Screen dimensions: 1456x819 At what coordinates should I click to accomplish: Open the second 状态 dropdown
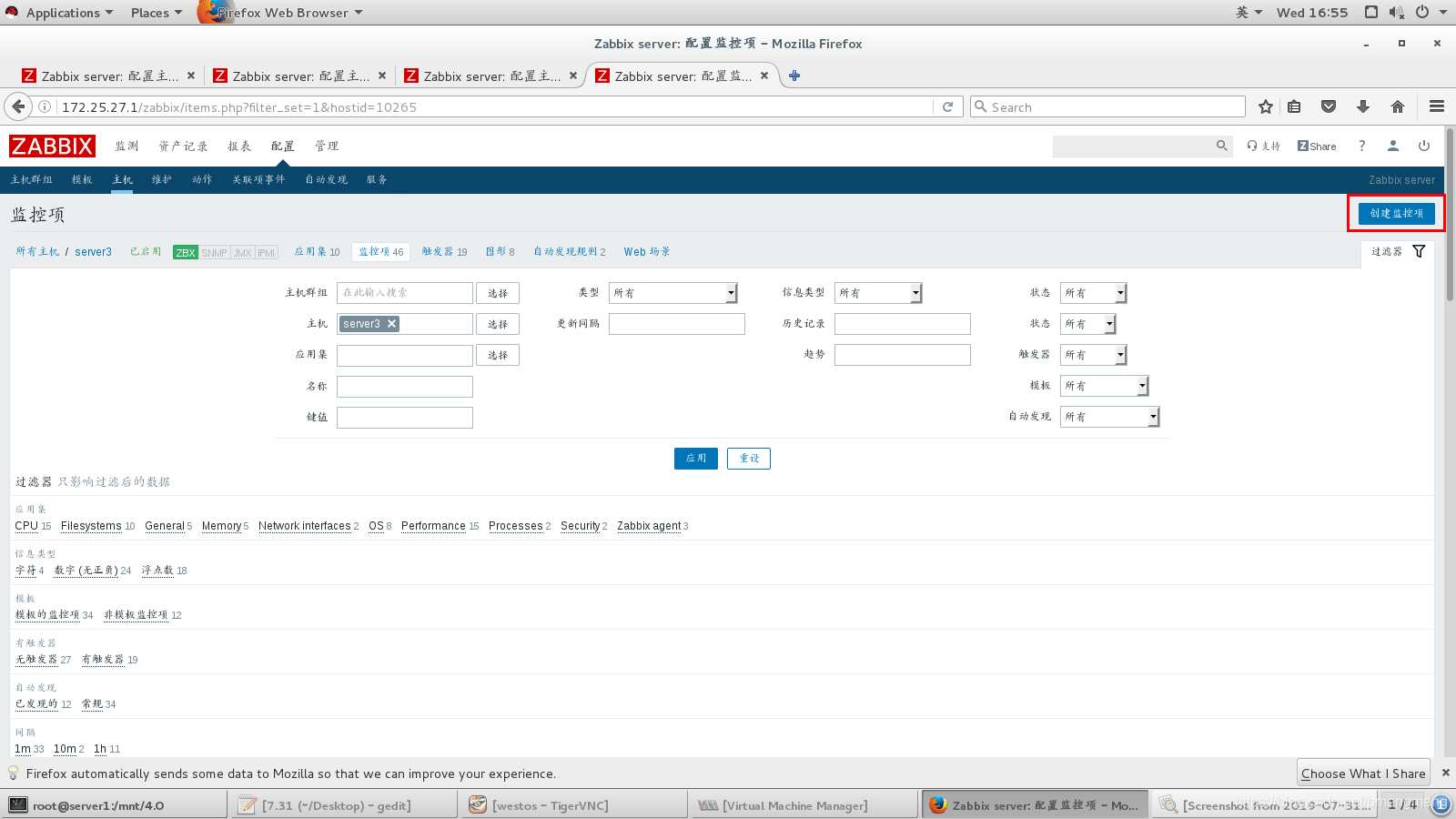click(1087, 324)
